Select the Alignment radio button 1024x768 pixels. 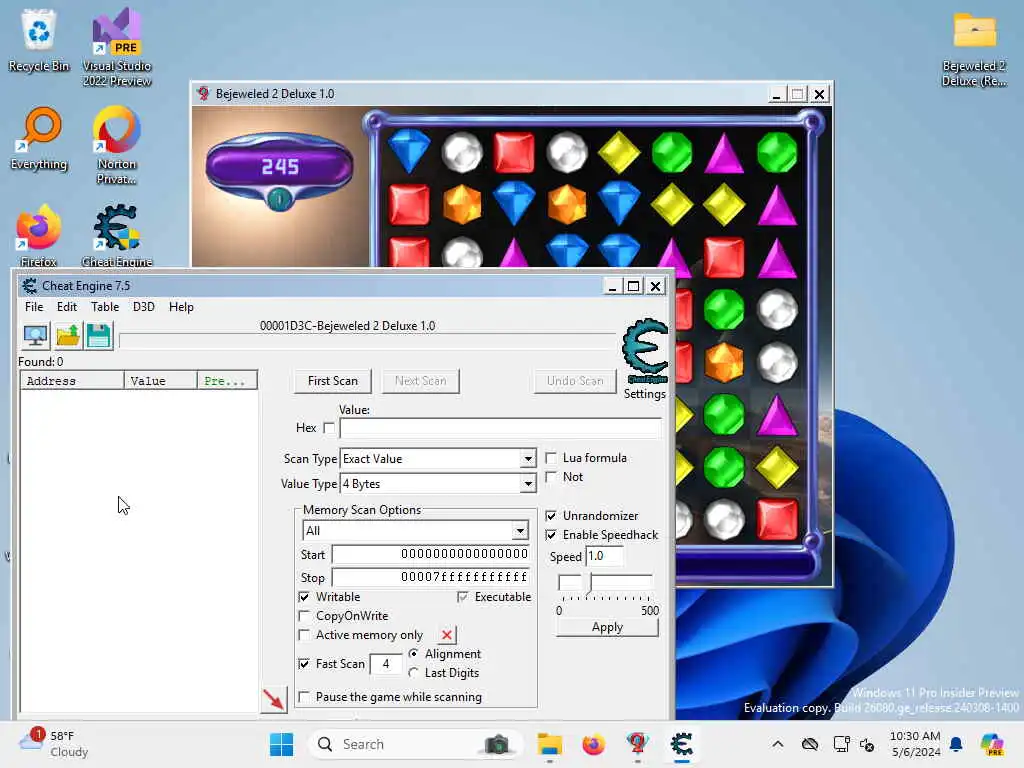tap(413, 654)
